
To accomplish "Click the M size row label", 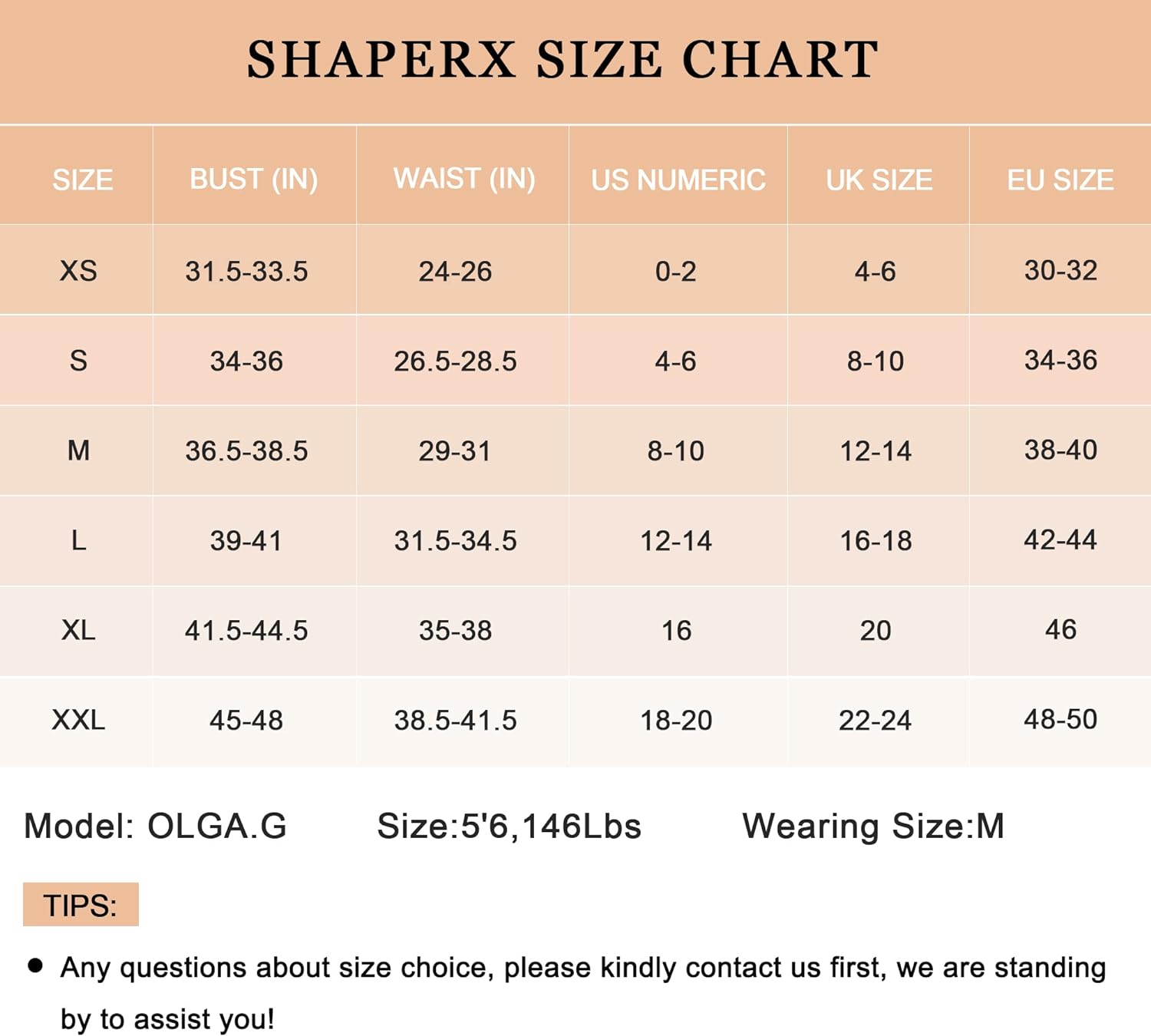I will 78,450.
